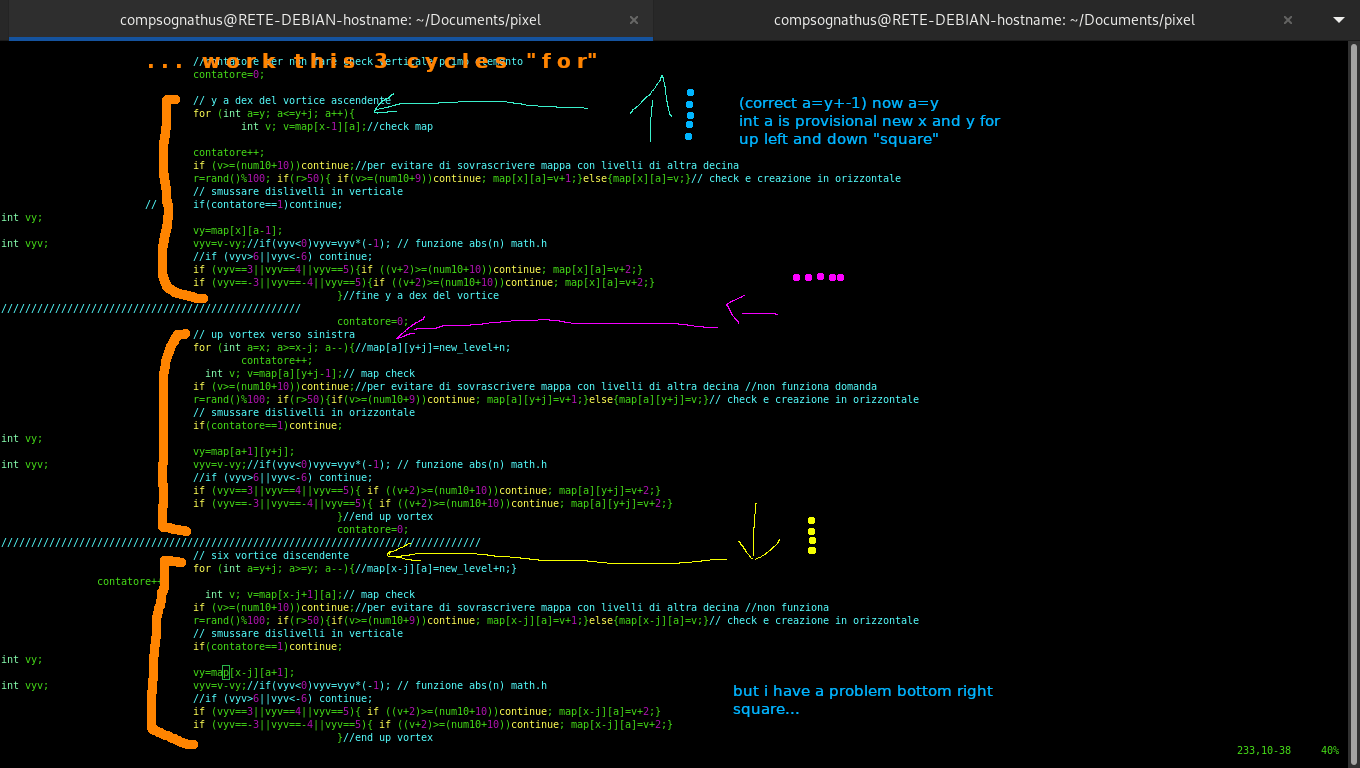Click comment '}//fine y a dex del vortice'
1360x768 pixels.
click(418, 296)
